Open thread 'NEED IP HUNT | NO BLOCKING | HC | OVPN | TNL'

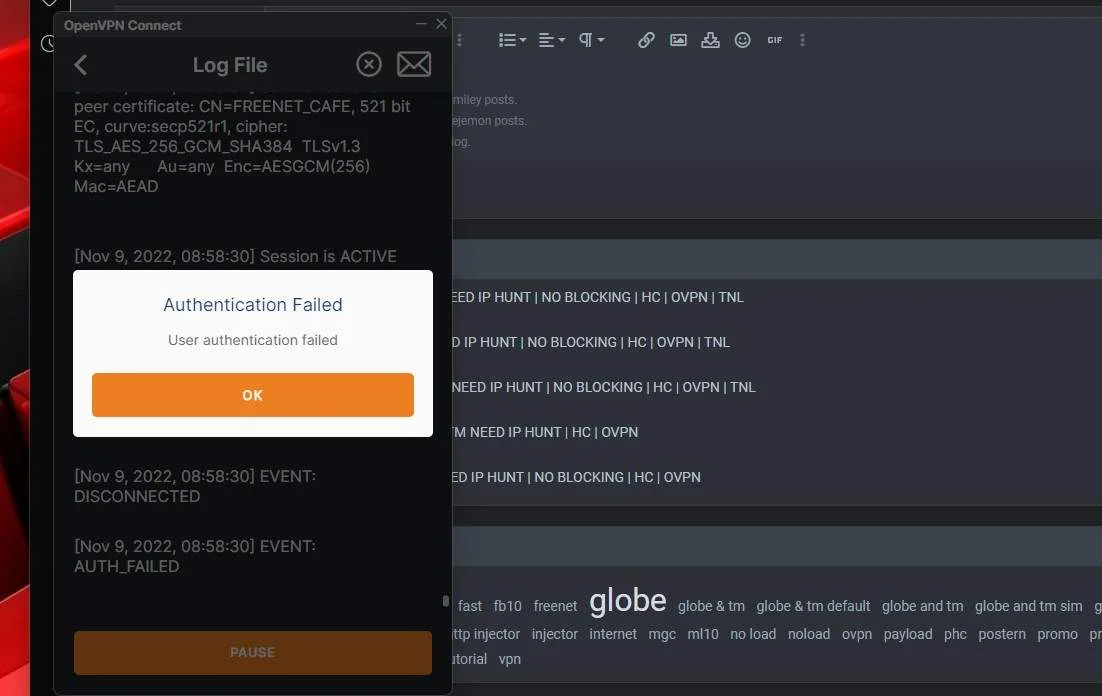604,387
